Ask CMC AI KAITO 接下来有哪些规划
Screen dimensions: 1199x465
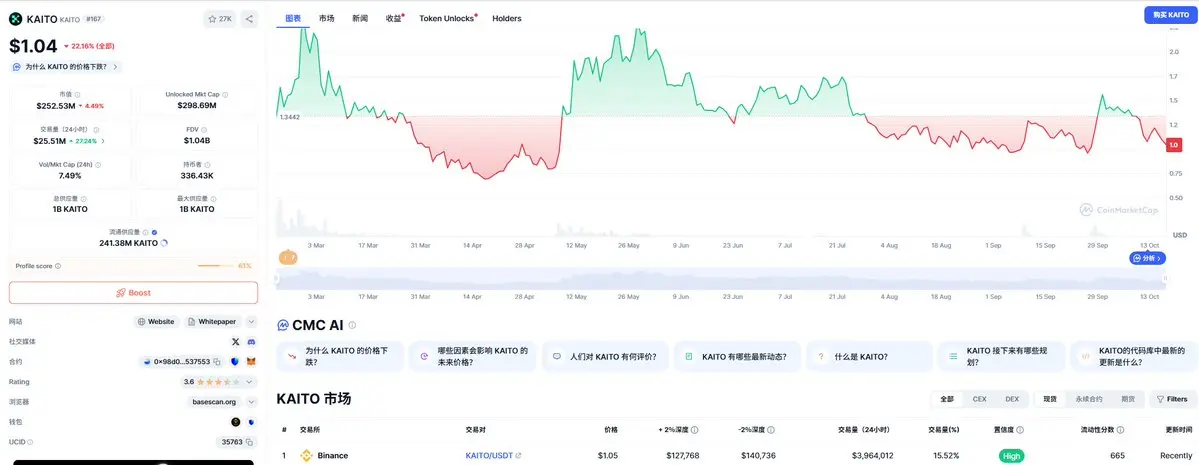(1001, 356)
